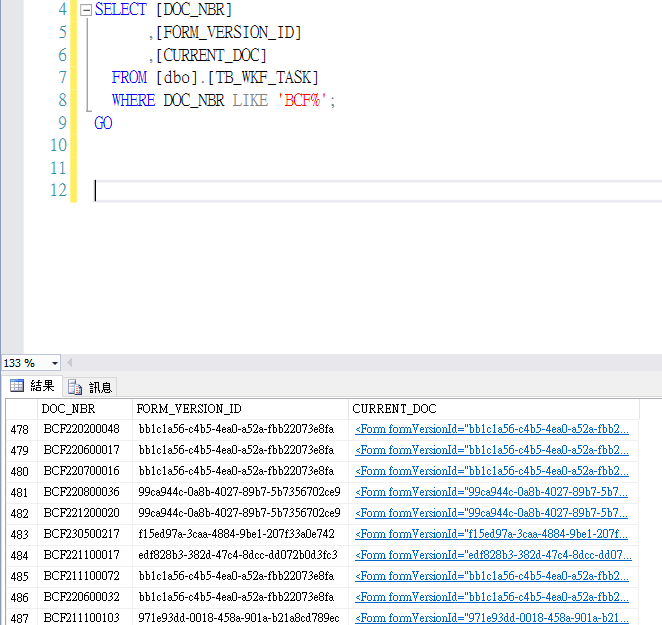Click the 'BCF%' string literal
The image size is (662, 625).
(x=302, y=101)
